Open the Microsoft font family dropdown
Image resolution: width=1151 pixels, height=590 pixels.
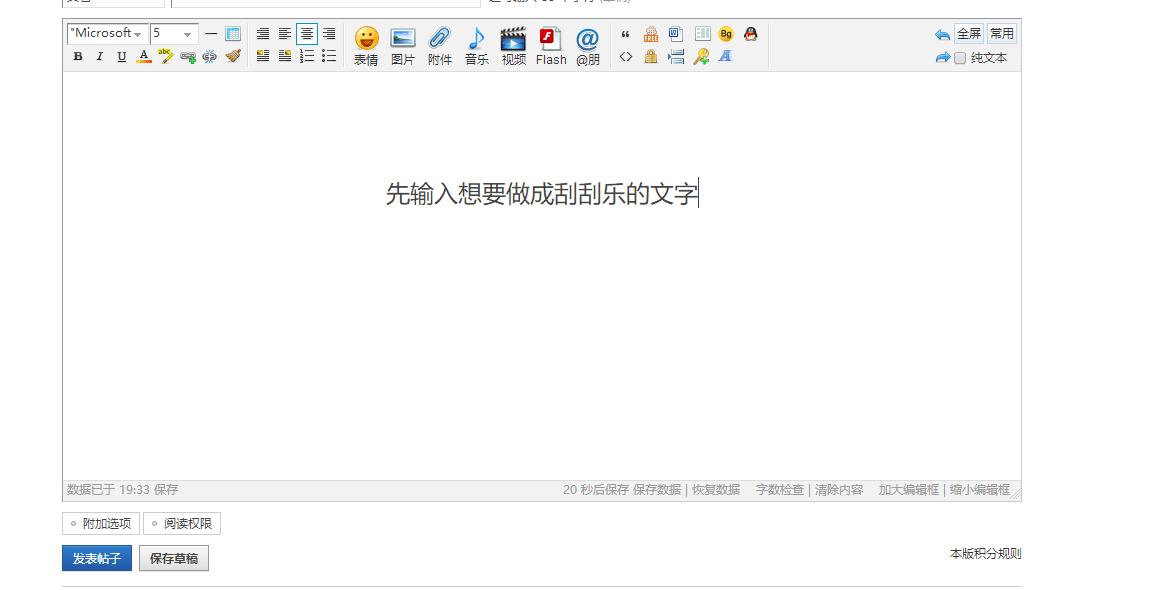coord(107,34)
